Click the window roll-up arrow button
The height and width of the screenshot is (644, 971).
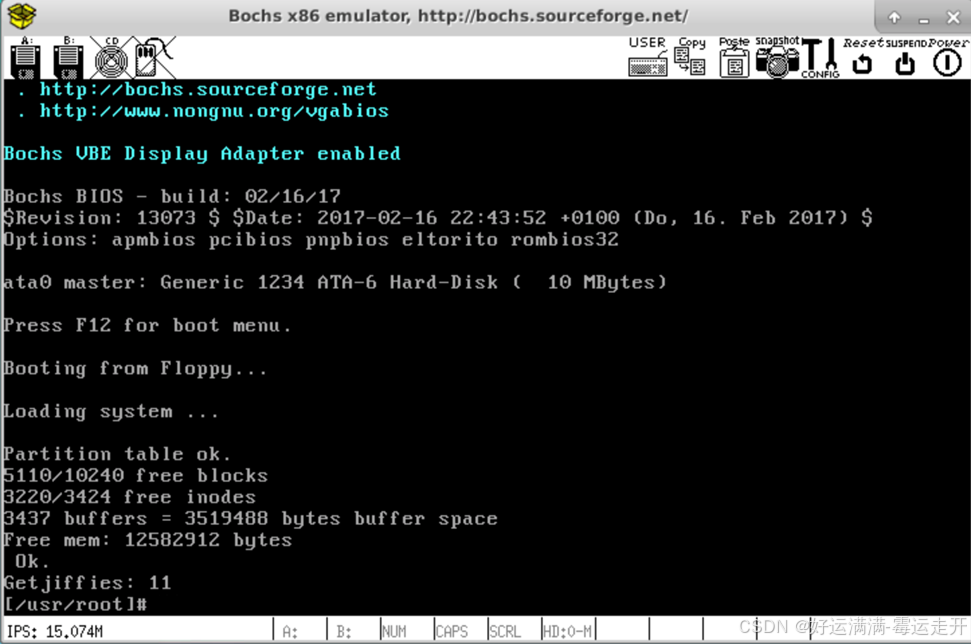[894, 17]
